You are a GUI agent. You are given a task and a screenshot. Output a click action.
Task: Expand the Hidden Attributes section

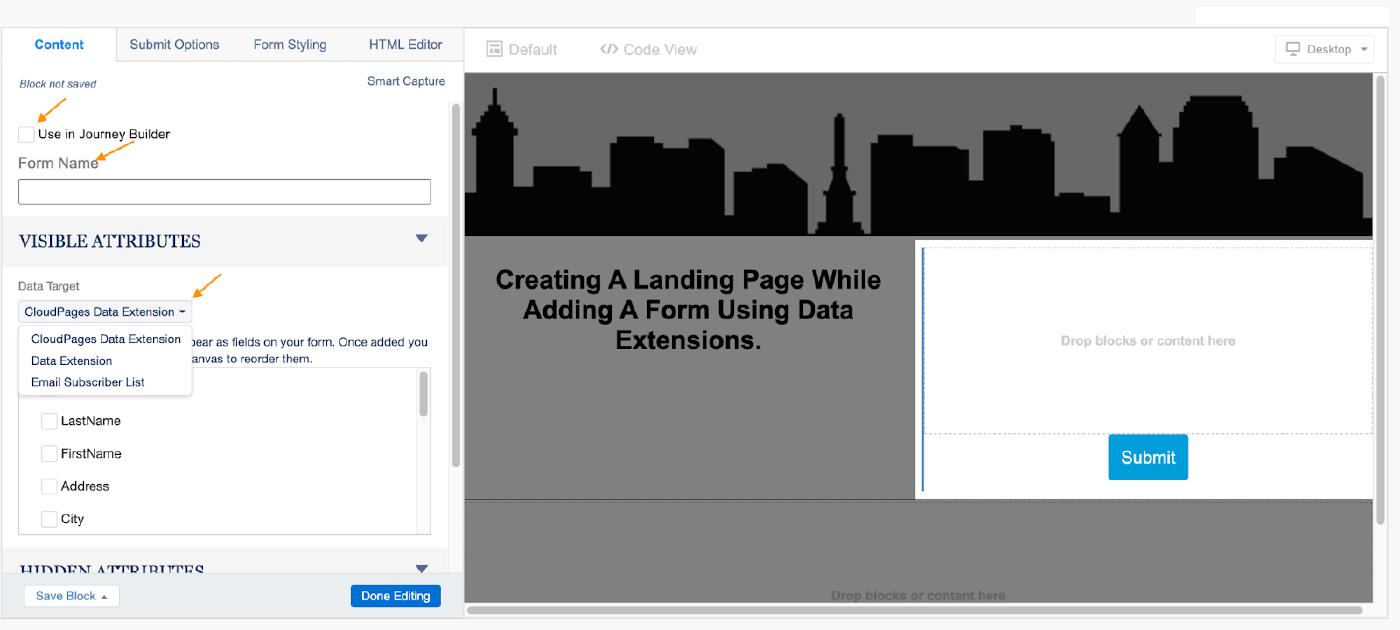[x=421, y=569]
